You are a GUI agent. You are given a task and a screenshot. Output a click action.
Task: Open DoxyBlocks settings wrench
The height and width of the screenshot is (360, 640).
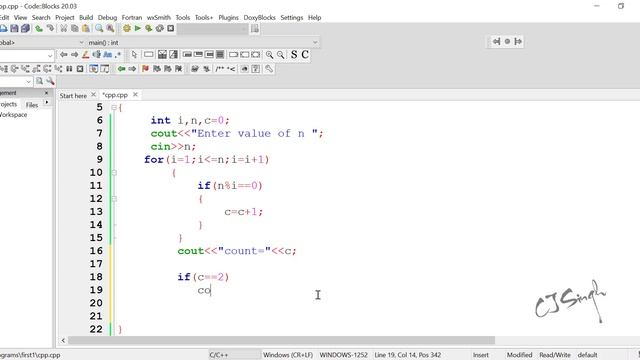point(269,69)
